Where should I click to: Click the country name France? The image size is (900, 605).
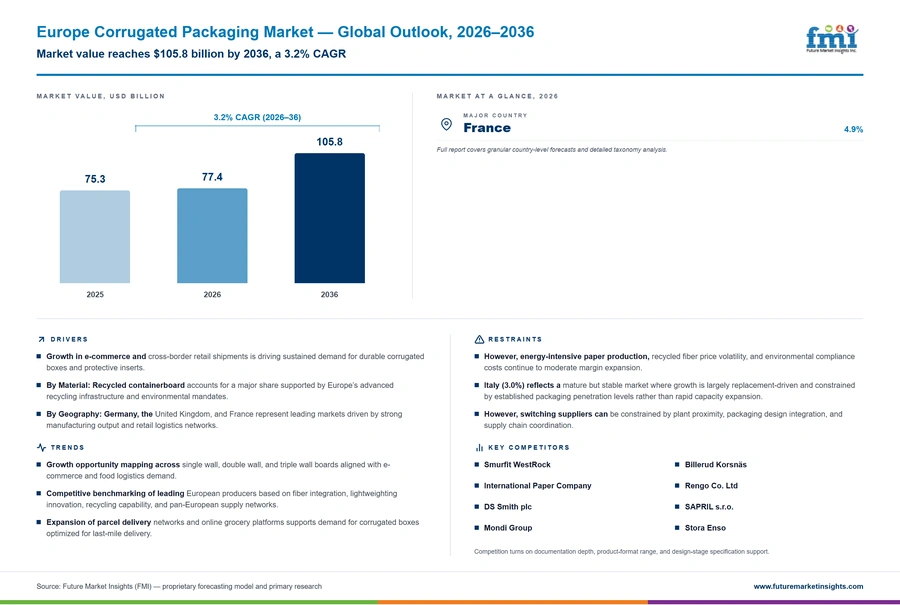(487, 128)
